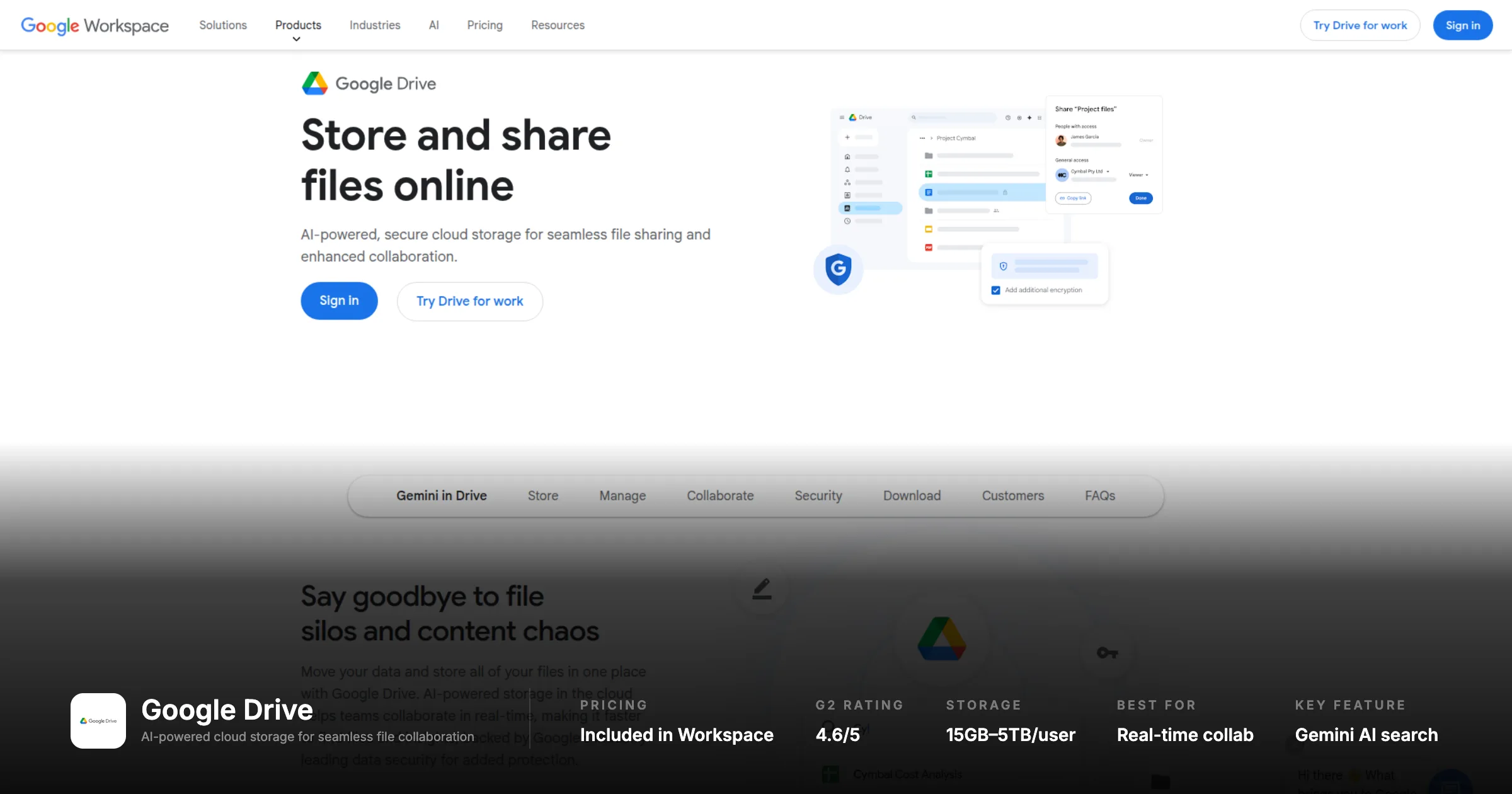Open the Solutions navigation menu
The width and height of the screenshot is (1512, 794).
pos(223,25)
